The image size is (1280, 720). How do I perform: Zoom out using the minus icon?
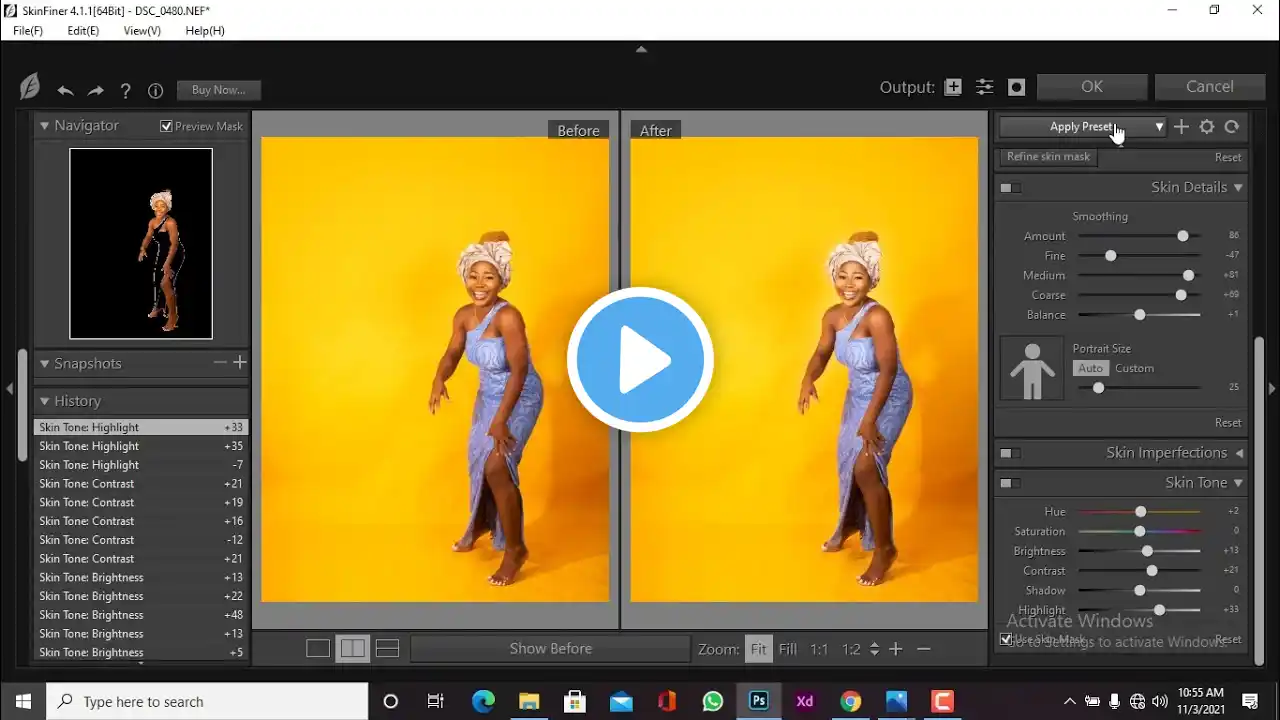pyautogui.click(x=924, y=649)
